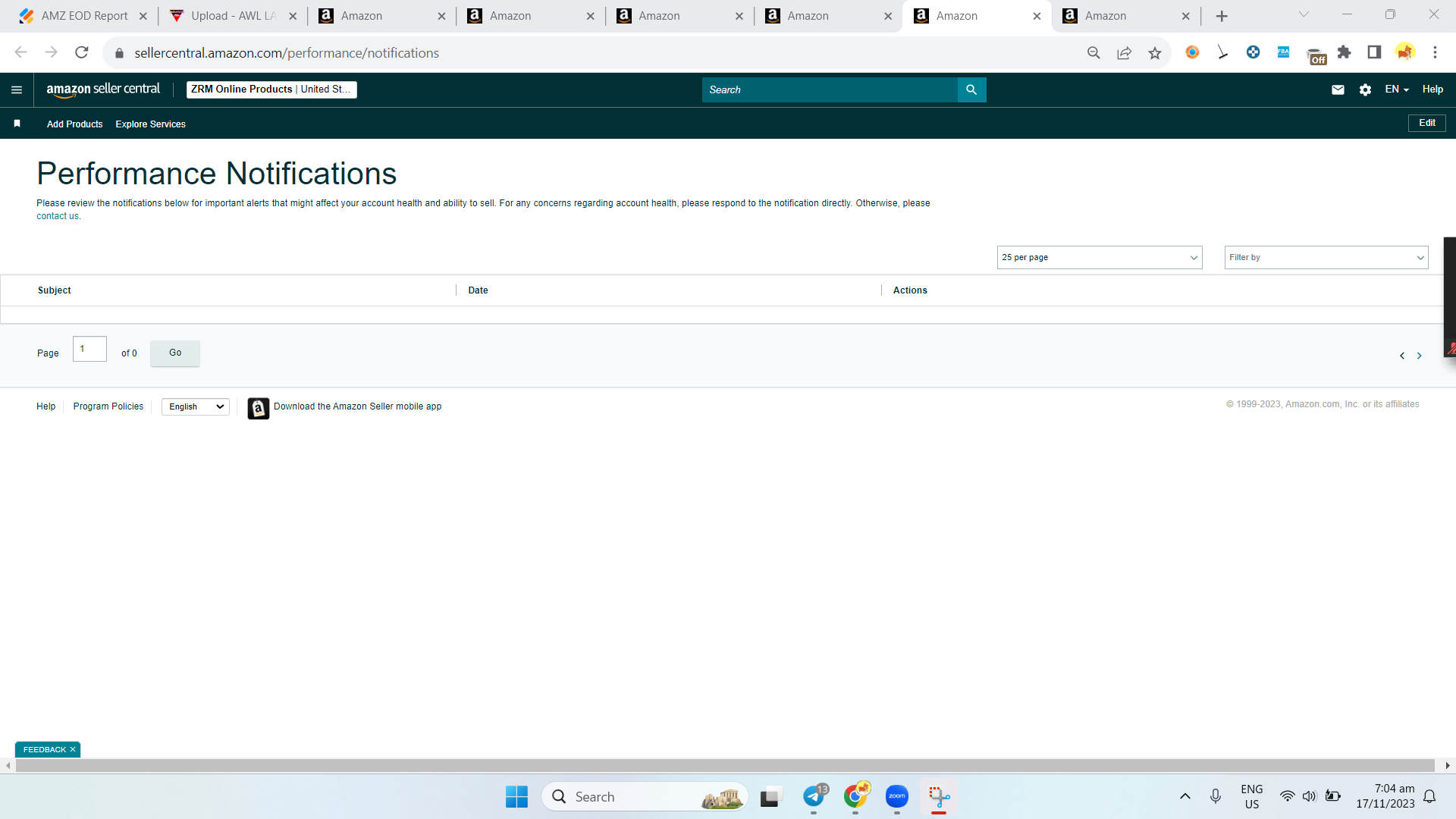
Task: Click the Edit button in navigation bar
Action: point(1427,123)
